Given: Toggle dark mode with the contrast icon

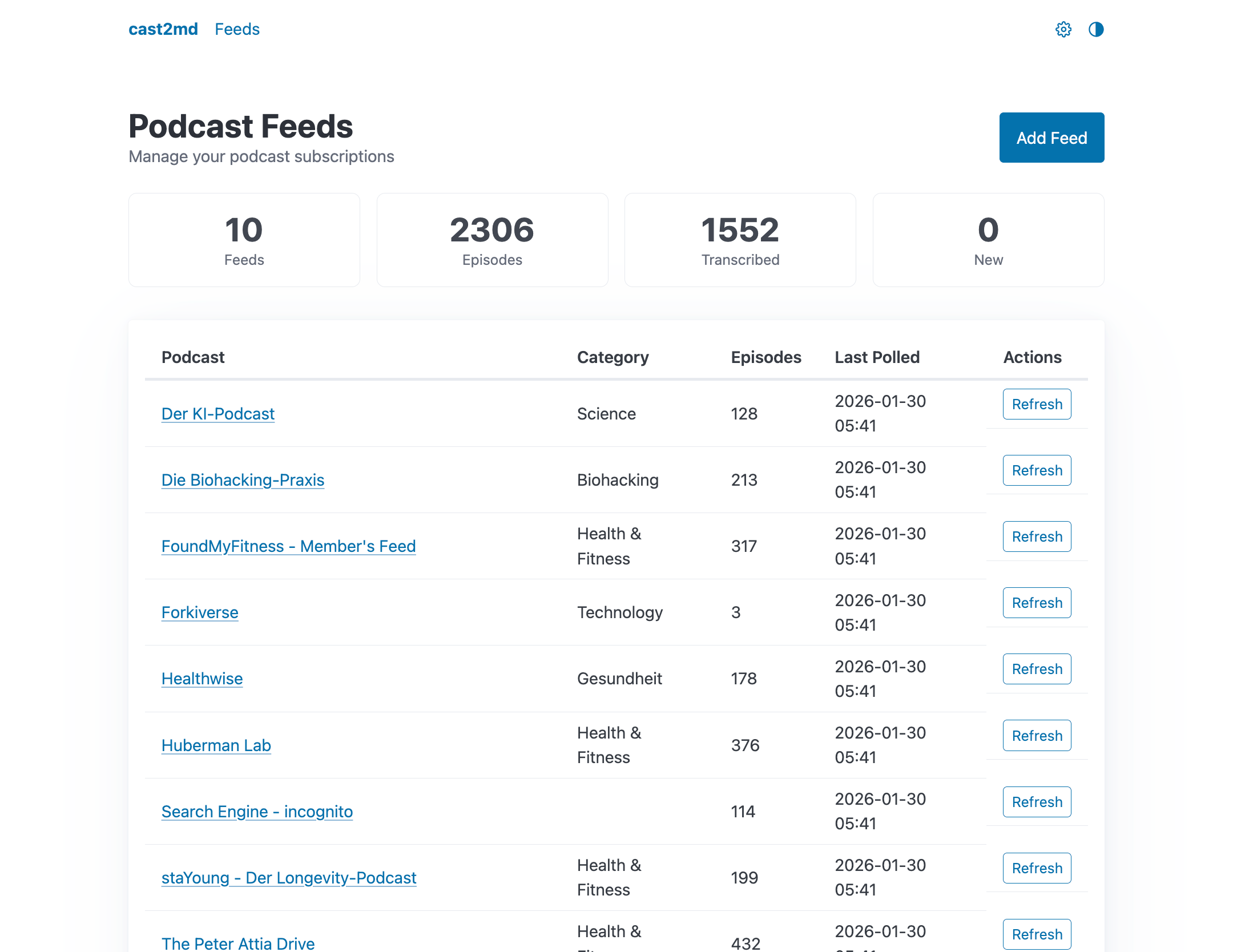Looking at the screenshot, I should [1097, 29].
